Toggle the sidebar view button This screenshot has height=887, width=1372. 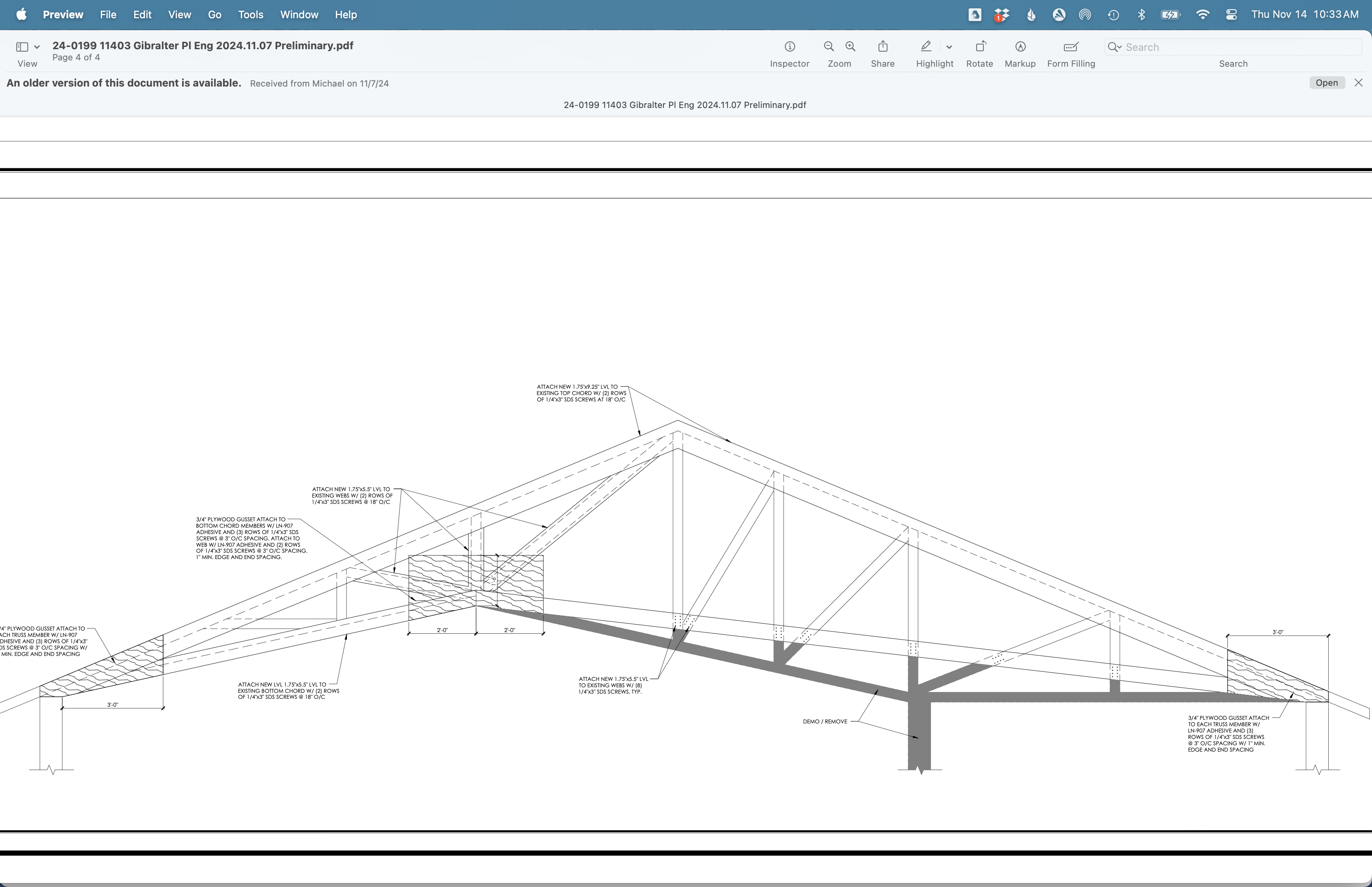[23, 47]
